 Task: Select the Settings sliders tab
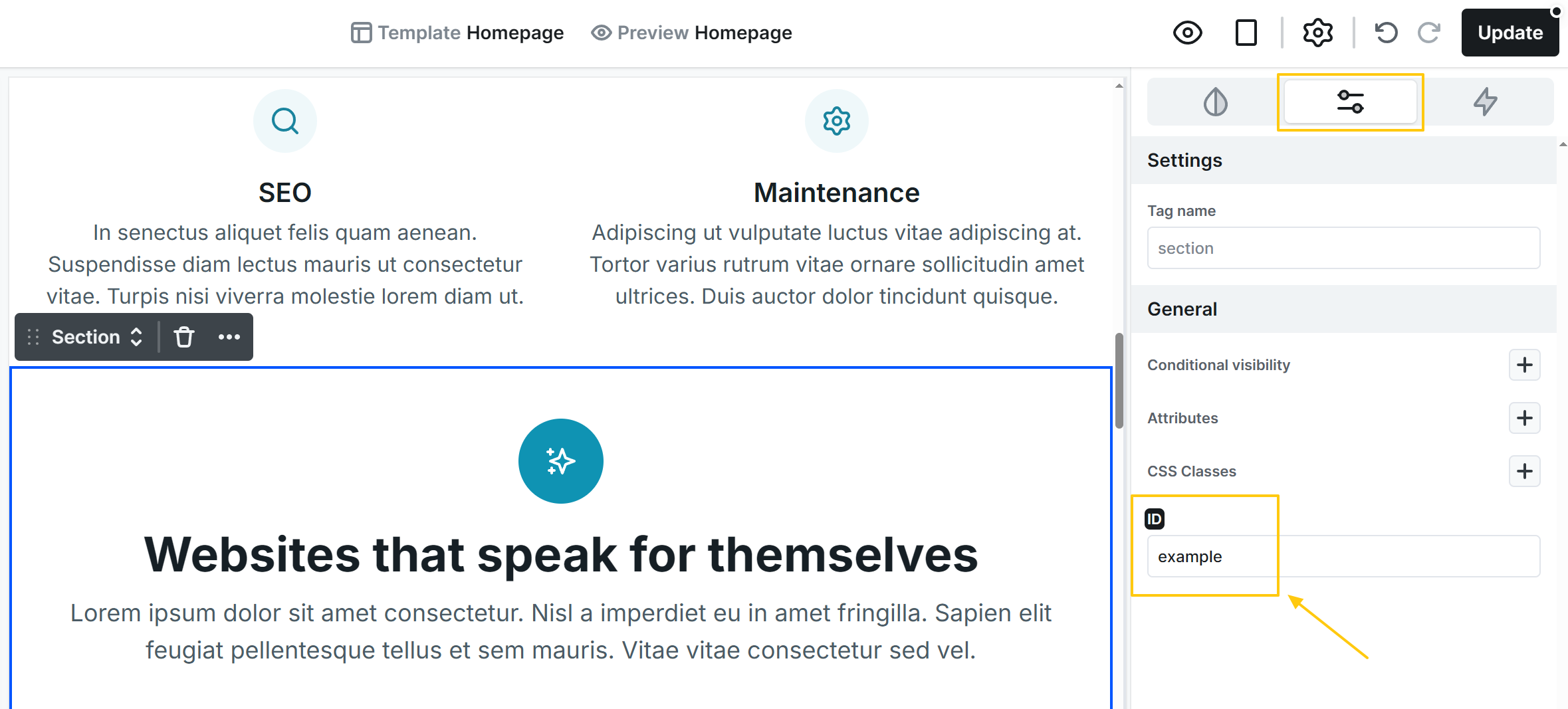point(1350,102)
